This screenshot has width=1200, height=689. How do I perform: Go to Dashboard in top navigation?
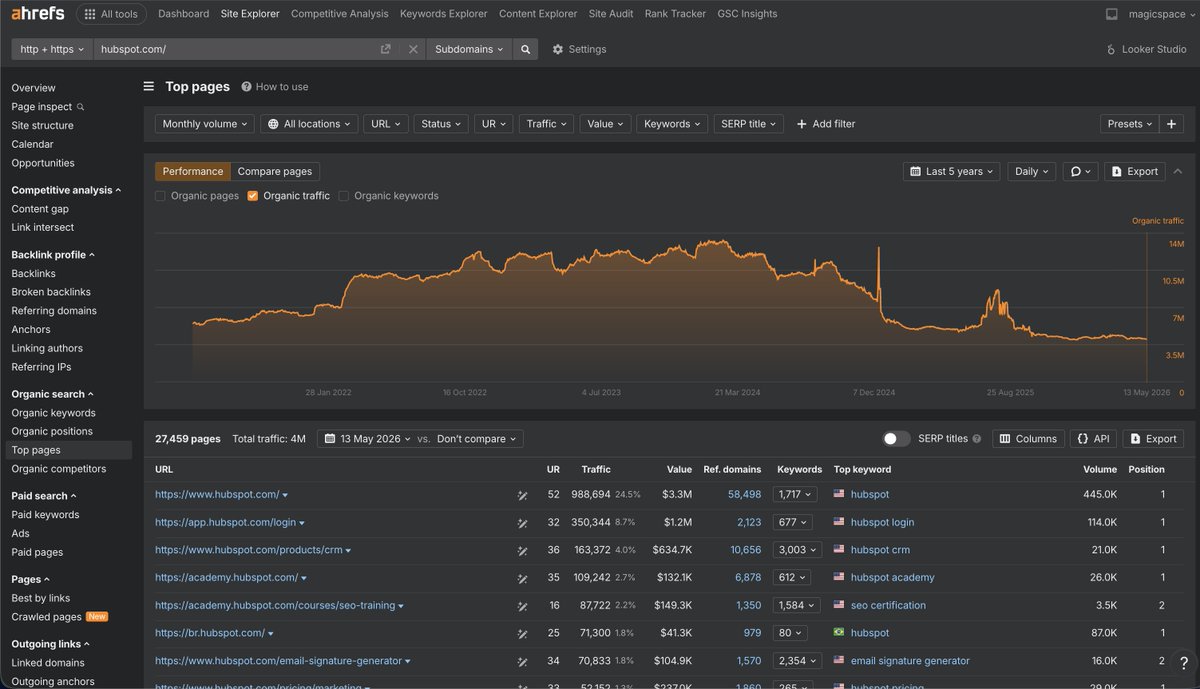(x=184, y=14)
